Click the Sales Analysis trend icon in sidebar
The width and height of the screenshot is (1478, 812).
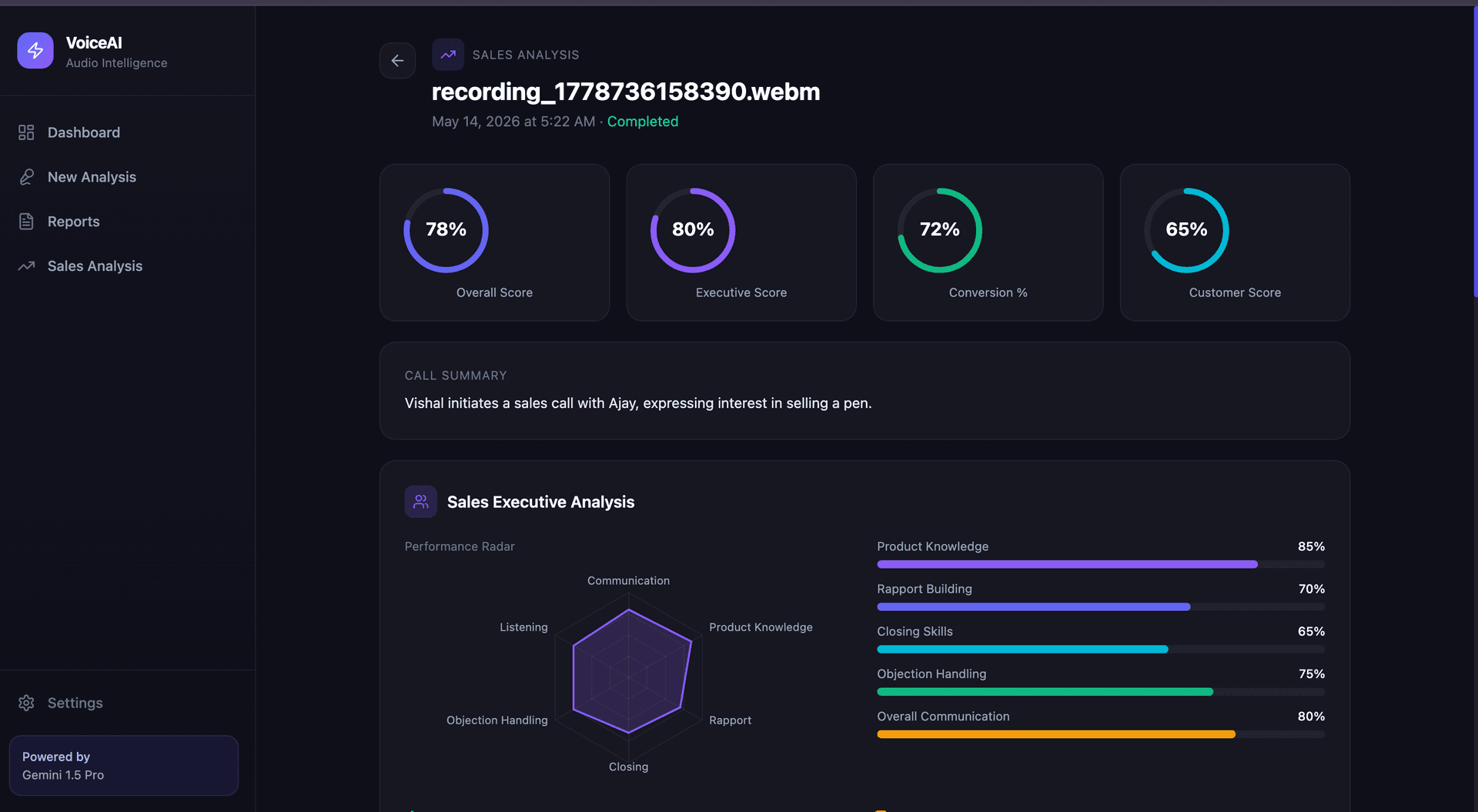(x=26, y=266)
